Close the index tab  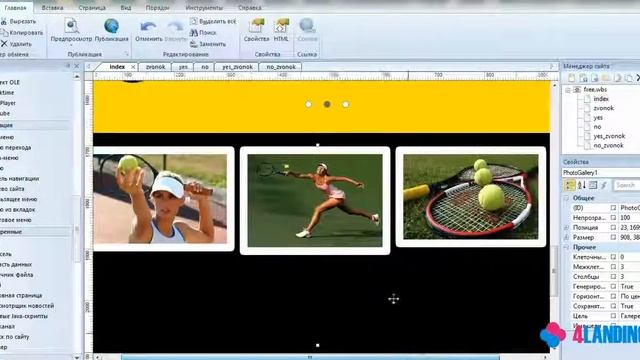pos(133,67)
